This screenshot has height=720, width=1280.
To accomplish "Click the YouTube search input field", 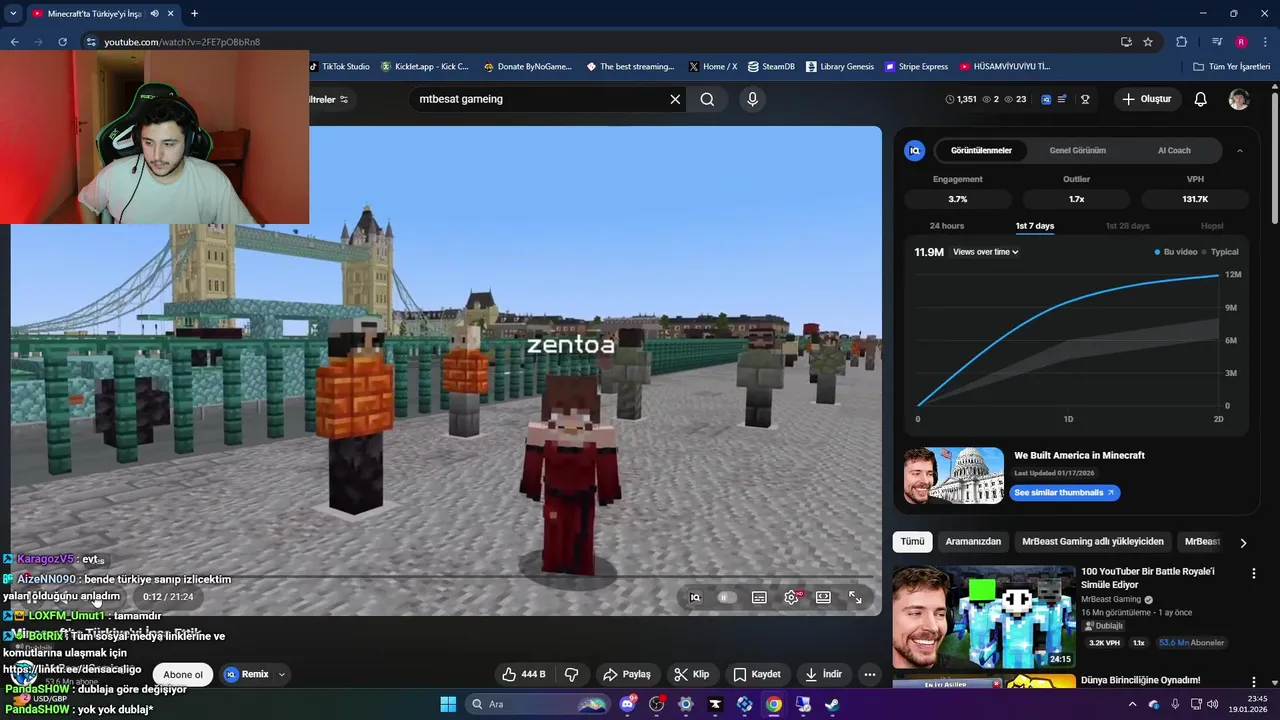I will click(538, 99).
